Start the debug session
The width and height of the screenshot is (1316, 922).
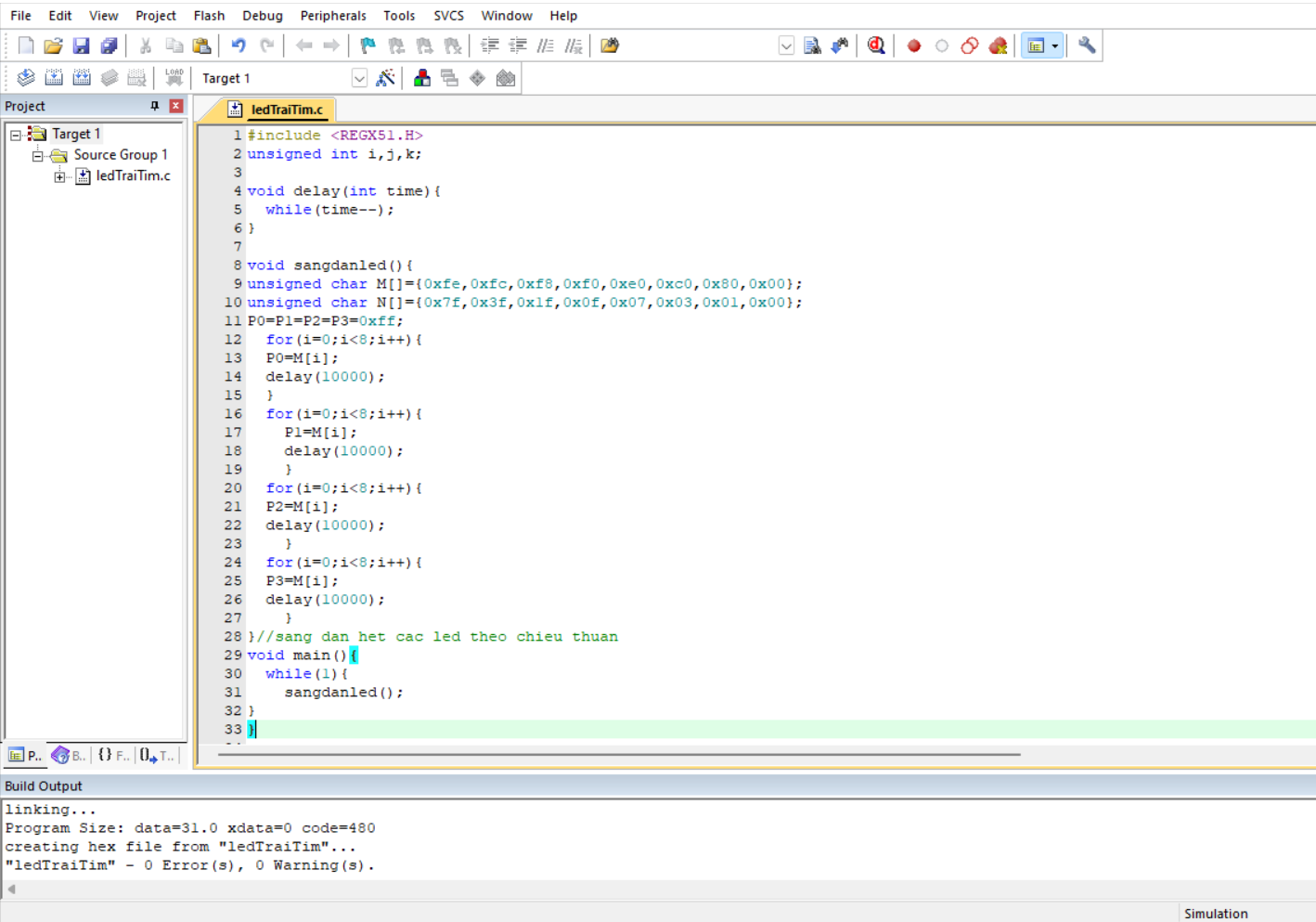point(875,45)
